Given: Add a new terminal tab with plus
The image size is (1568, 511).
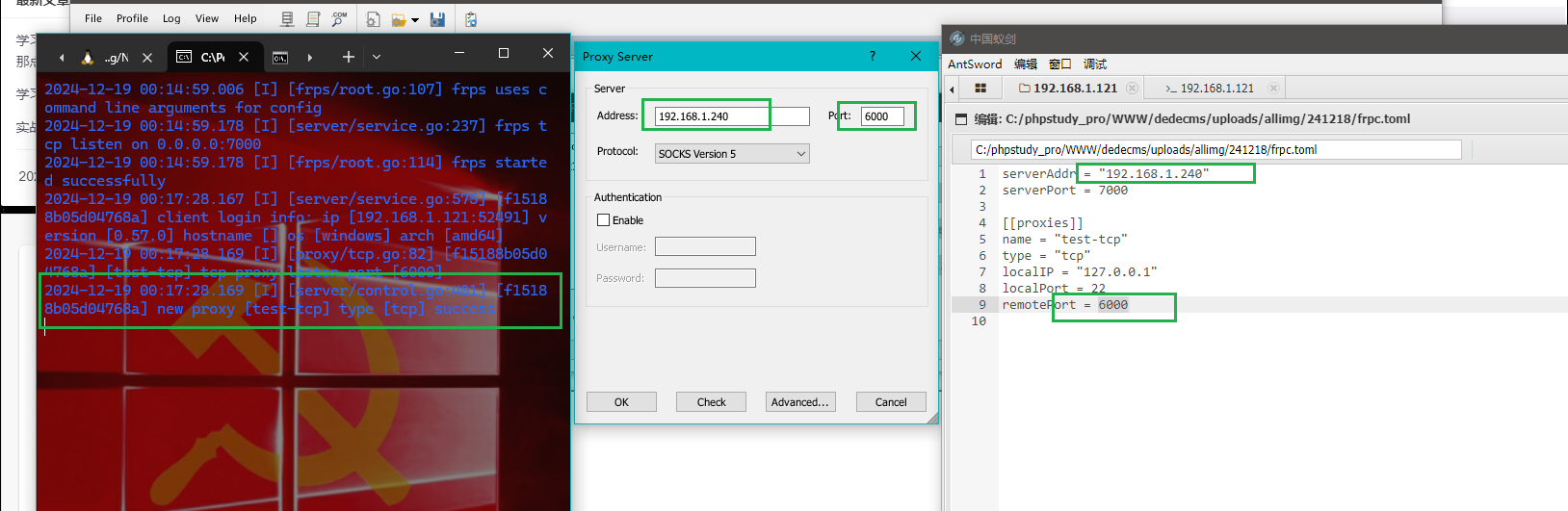Looking at the screenshot, I should (x=348, y=57).
